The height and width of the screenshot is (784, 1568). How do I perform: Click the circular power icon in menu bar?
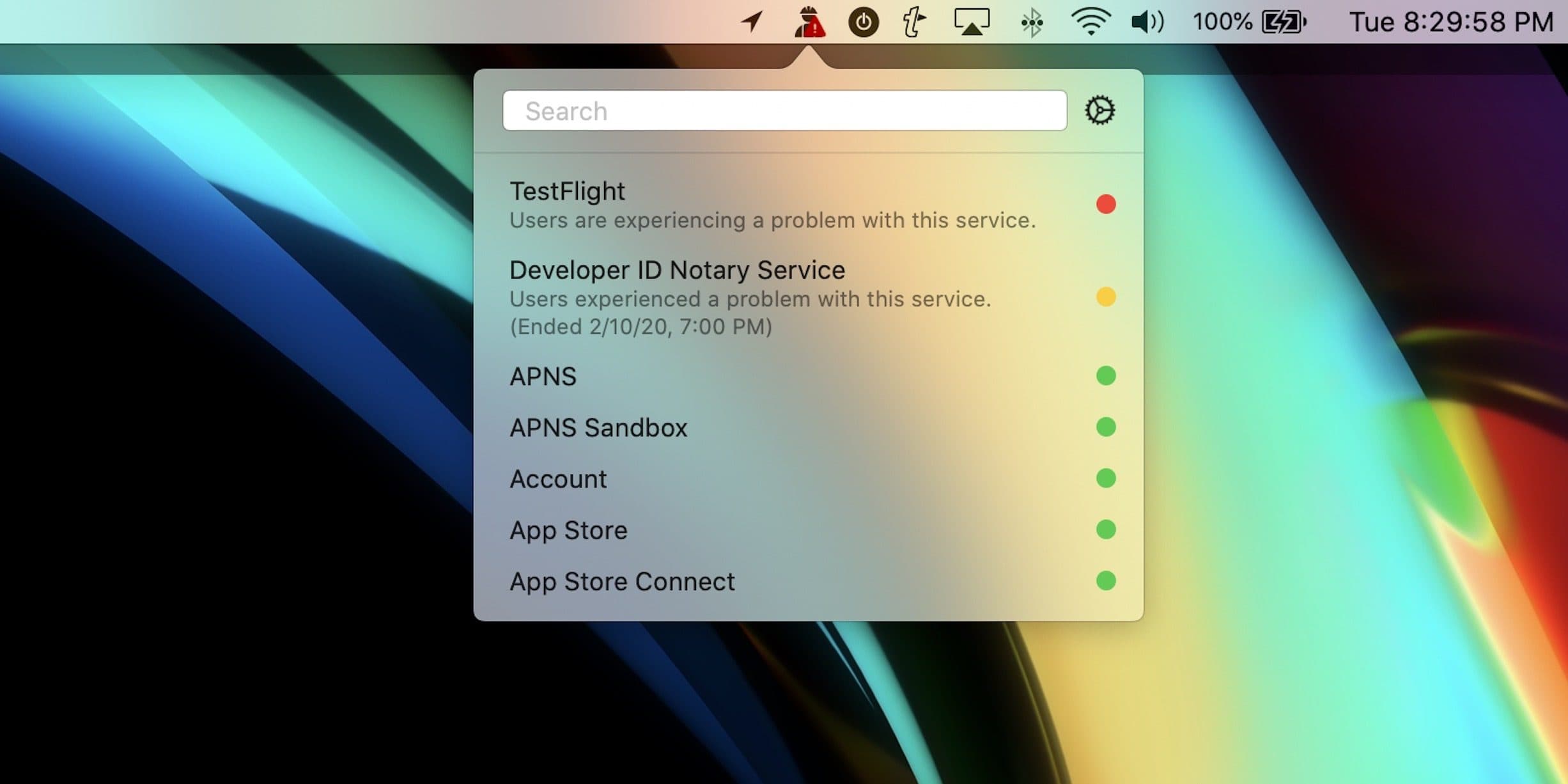point(863,22)
